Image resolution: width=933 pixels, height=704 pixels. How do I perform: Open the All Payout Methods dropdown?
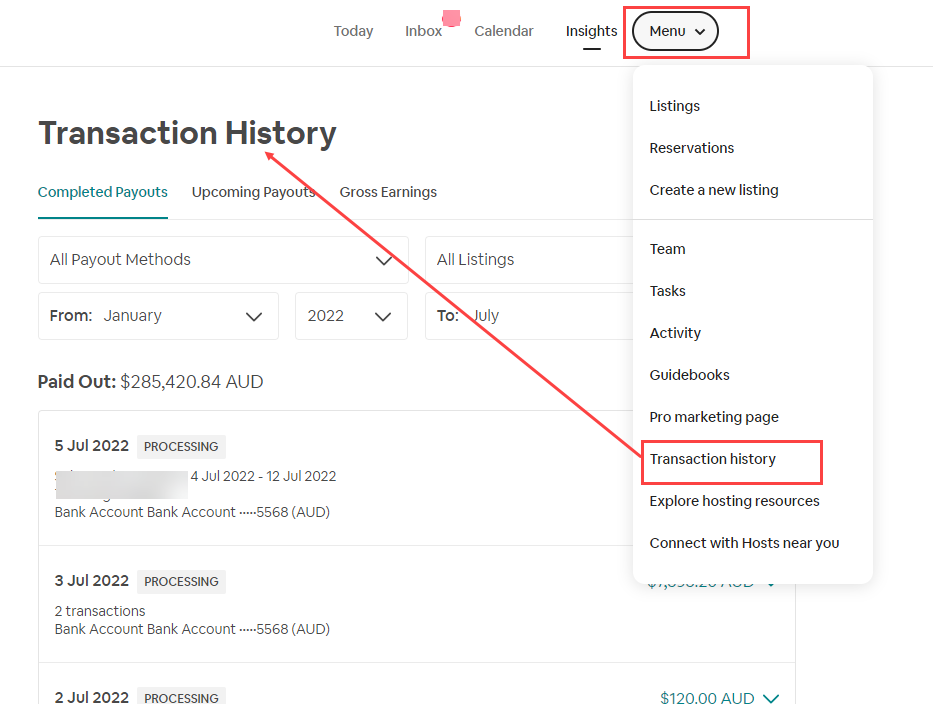223,260
